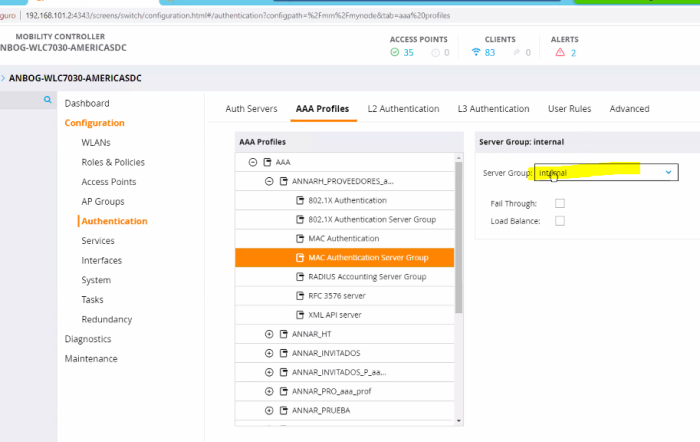Screen dimensions: 700x442
Task: Open the L3 Authentication tab
Action: [x=493, y=109]
